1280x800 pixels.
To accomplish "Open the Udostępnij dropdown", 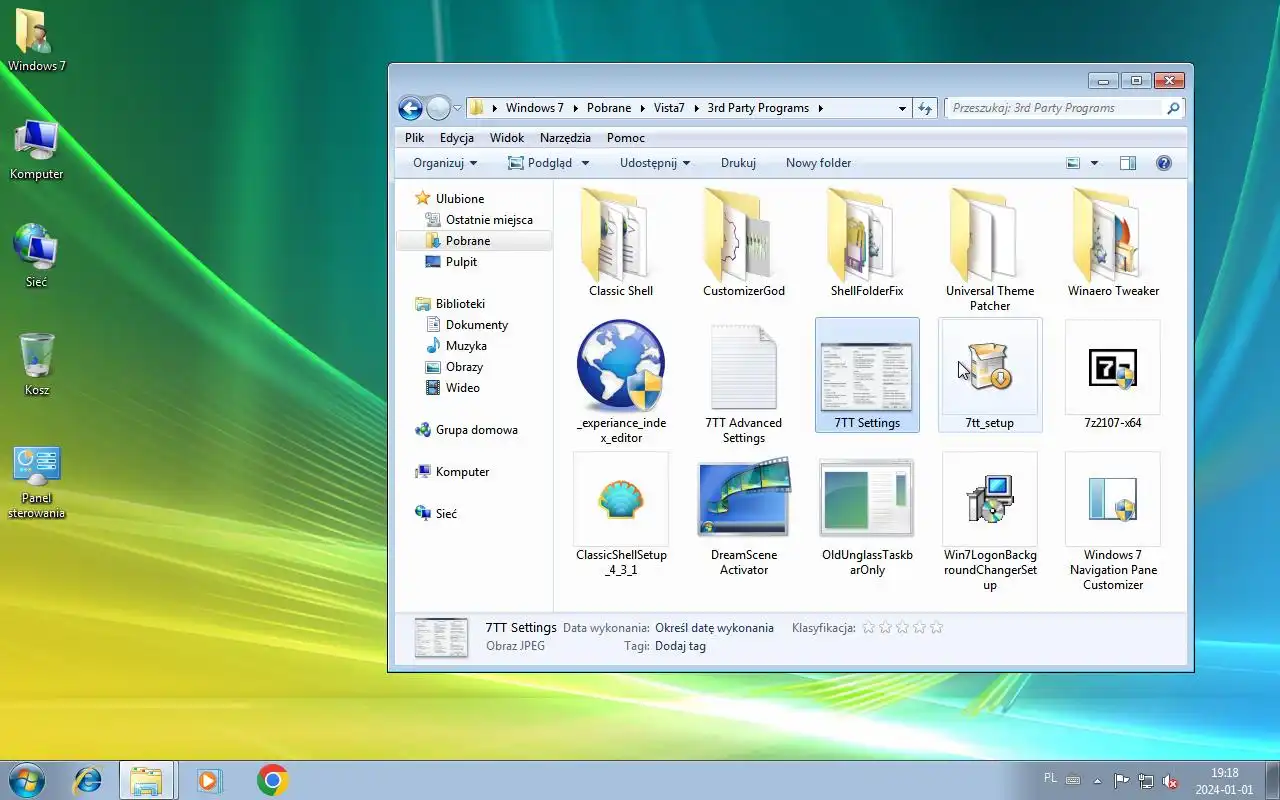I will click(655, 163).
